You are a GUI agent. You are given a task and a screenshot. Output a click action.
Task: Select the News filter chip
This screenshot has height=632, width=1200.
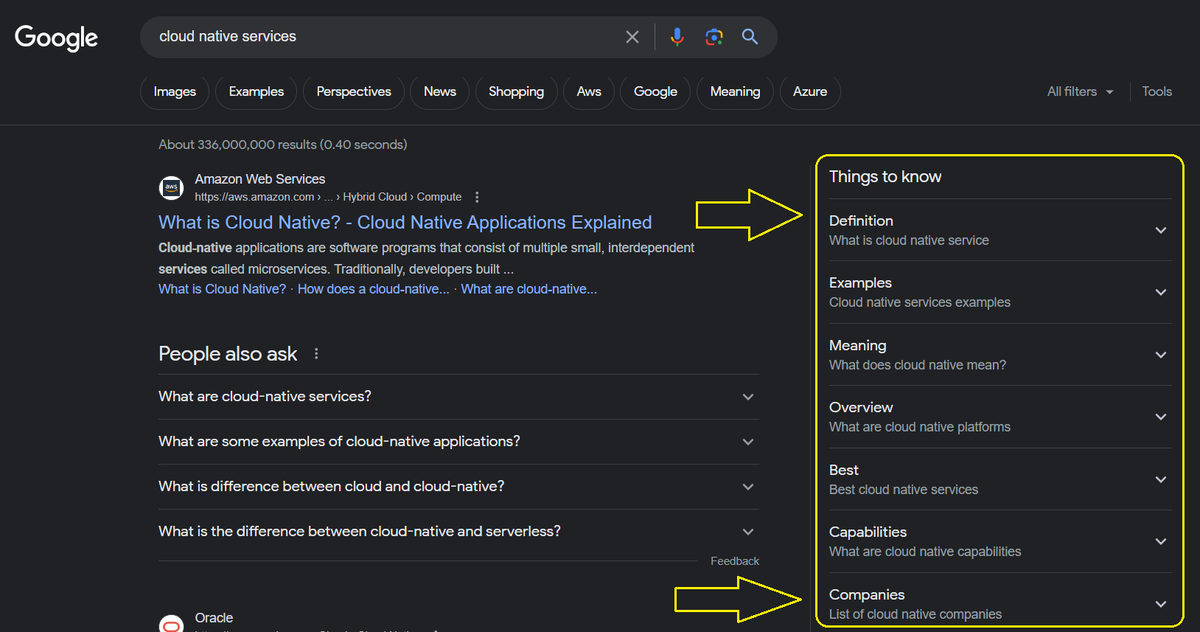(x=440, y=91)
